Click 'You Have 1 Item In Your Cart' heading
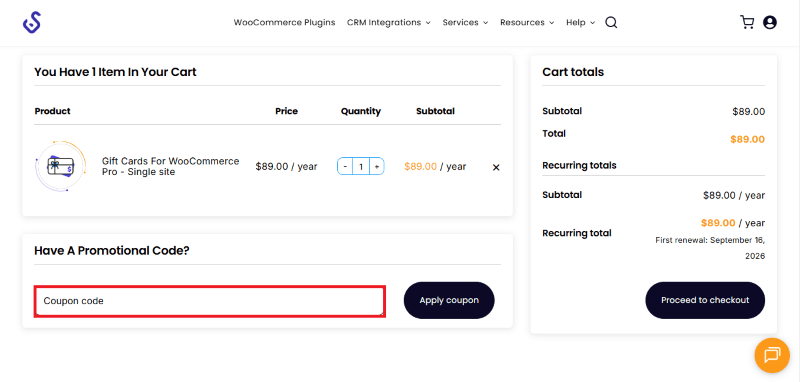800x382 pixels. (115, 72)
